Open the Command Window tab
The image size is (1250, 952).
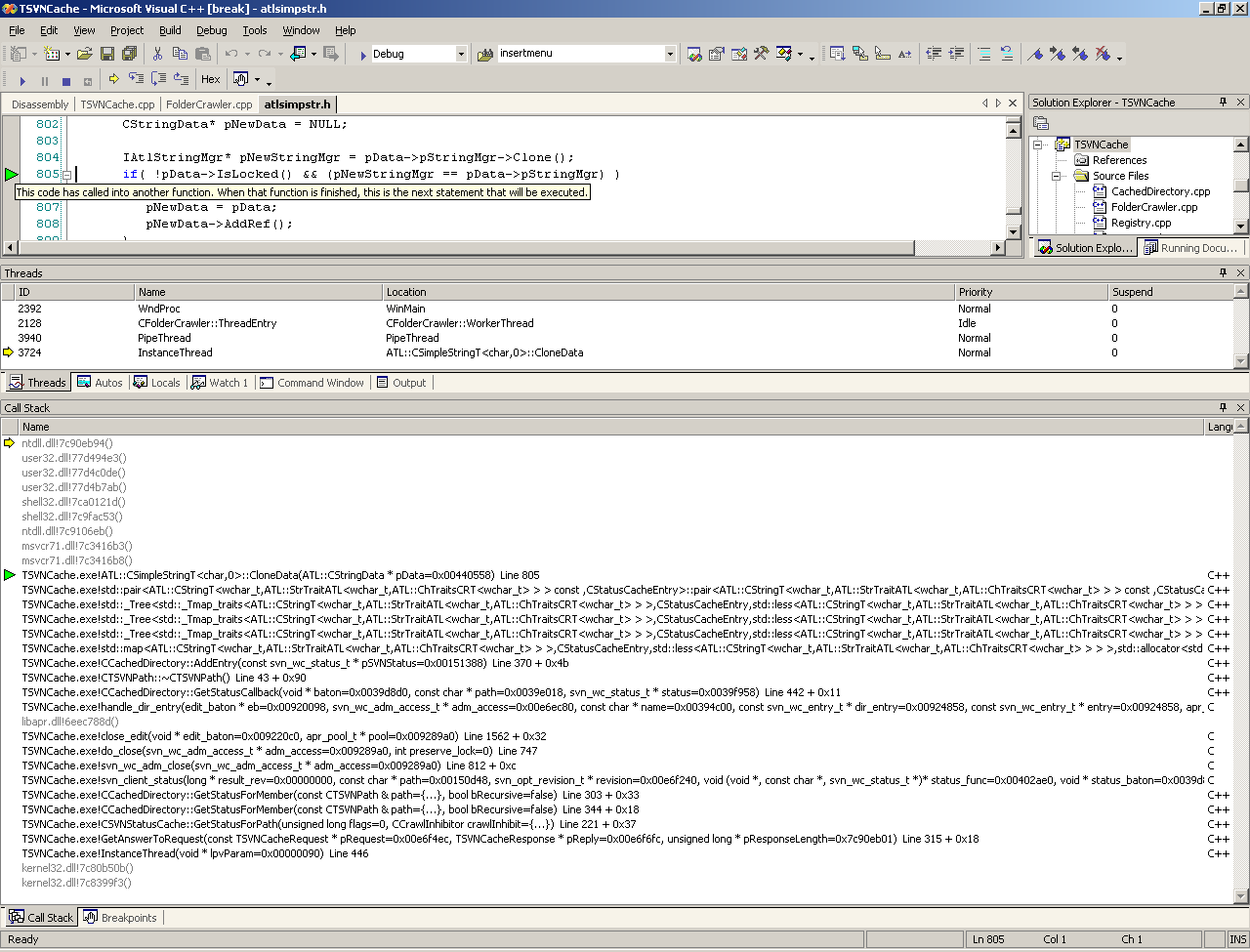pos(312,383)
